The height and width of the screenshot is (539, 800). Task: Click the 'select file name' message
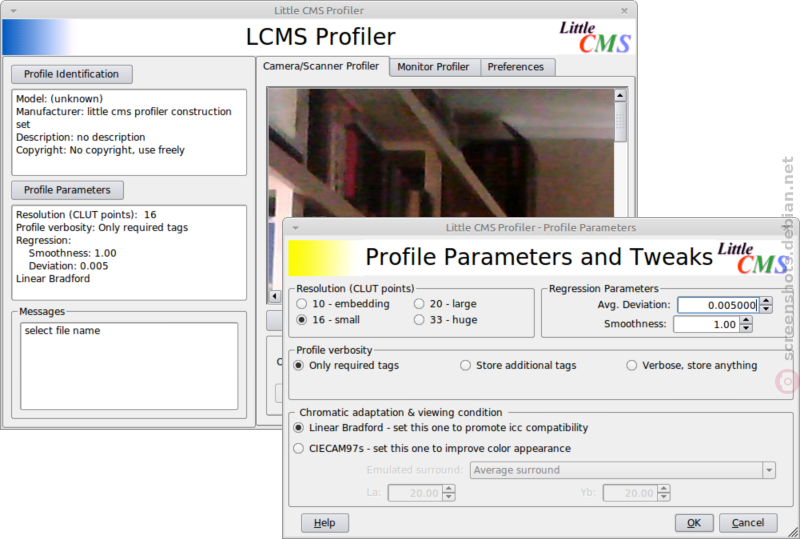click(x=62, y=331)
